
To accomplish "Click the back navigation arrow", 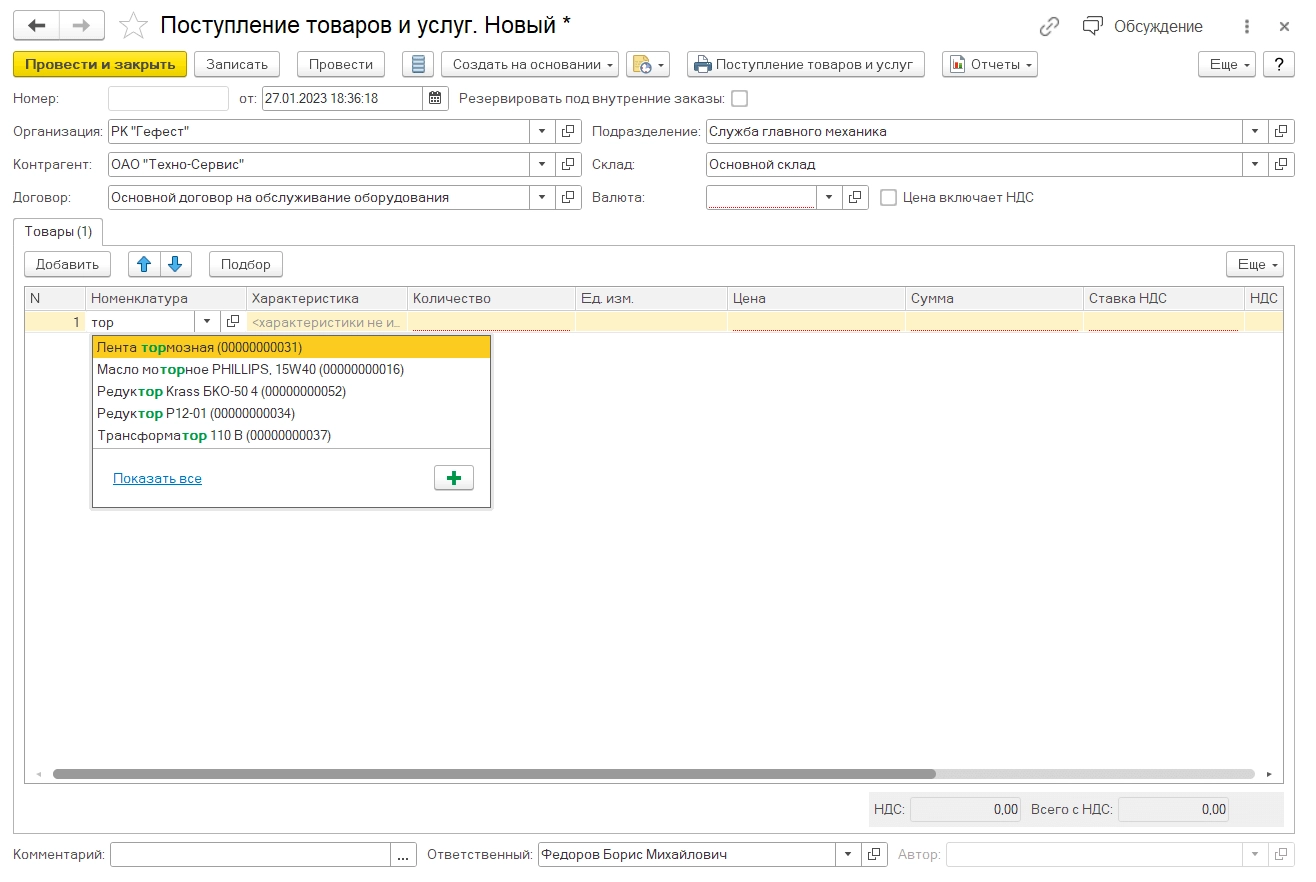I will (x=38, y=26).
